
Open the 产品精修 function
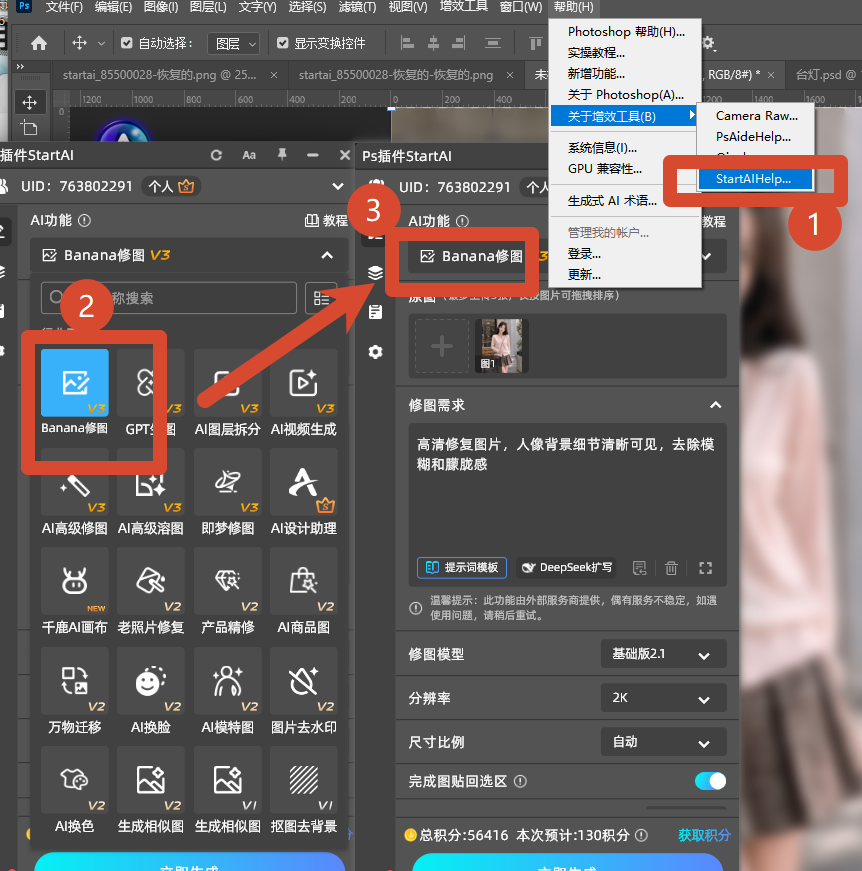227,592
